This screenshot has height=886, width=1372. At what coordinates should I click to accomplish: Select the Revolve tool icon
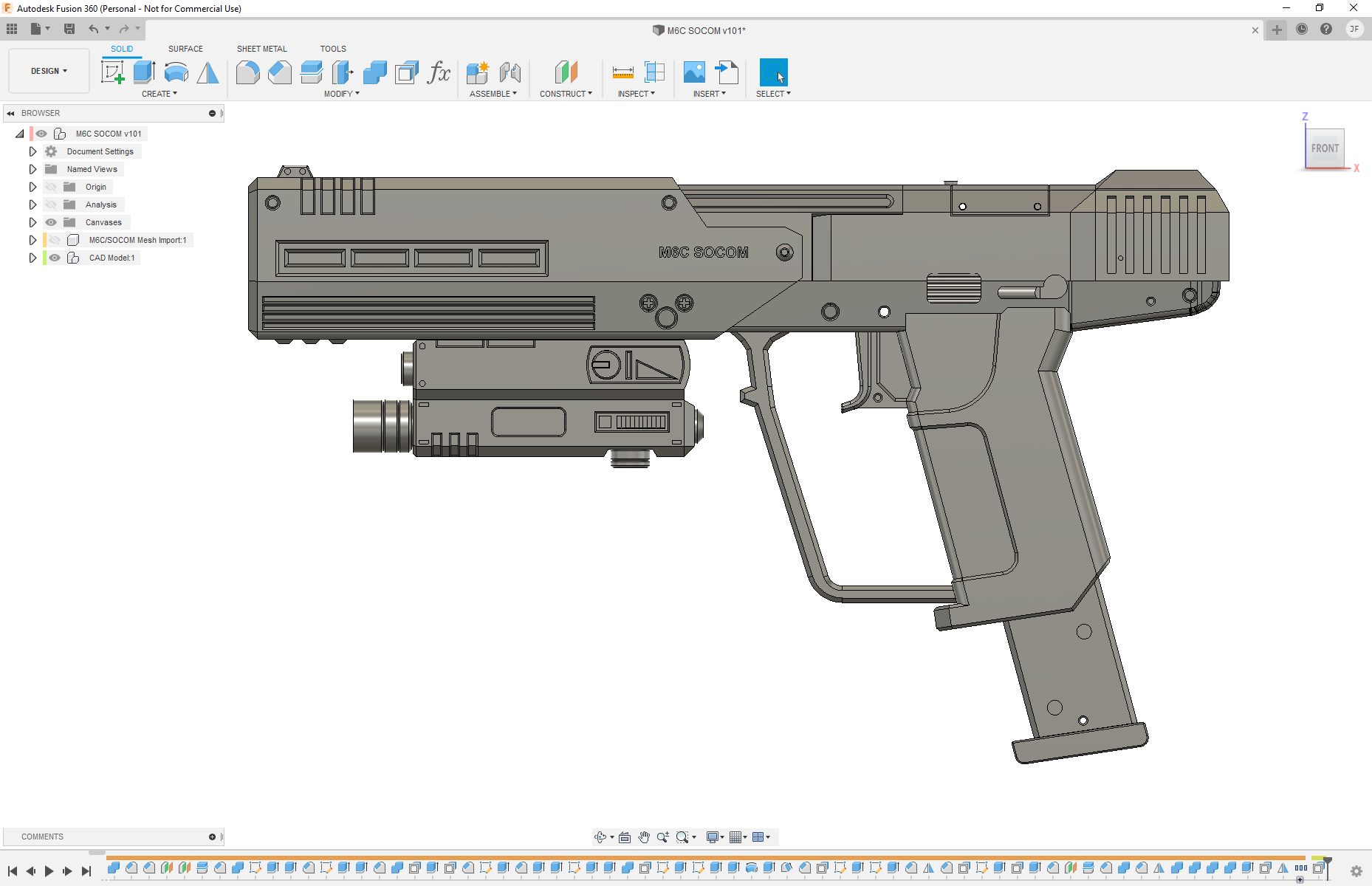[x=176, y=72]
